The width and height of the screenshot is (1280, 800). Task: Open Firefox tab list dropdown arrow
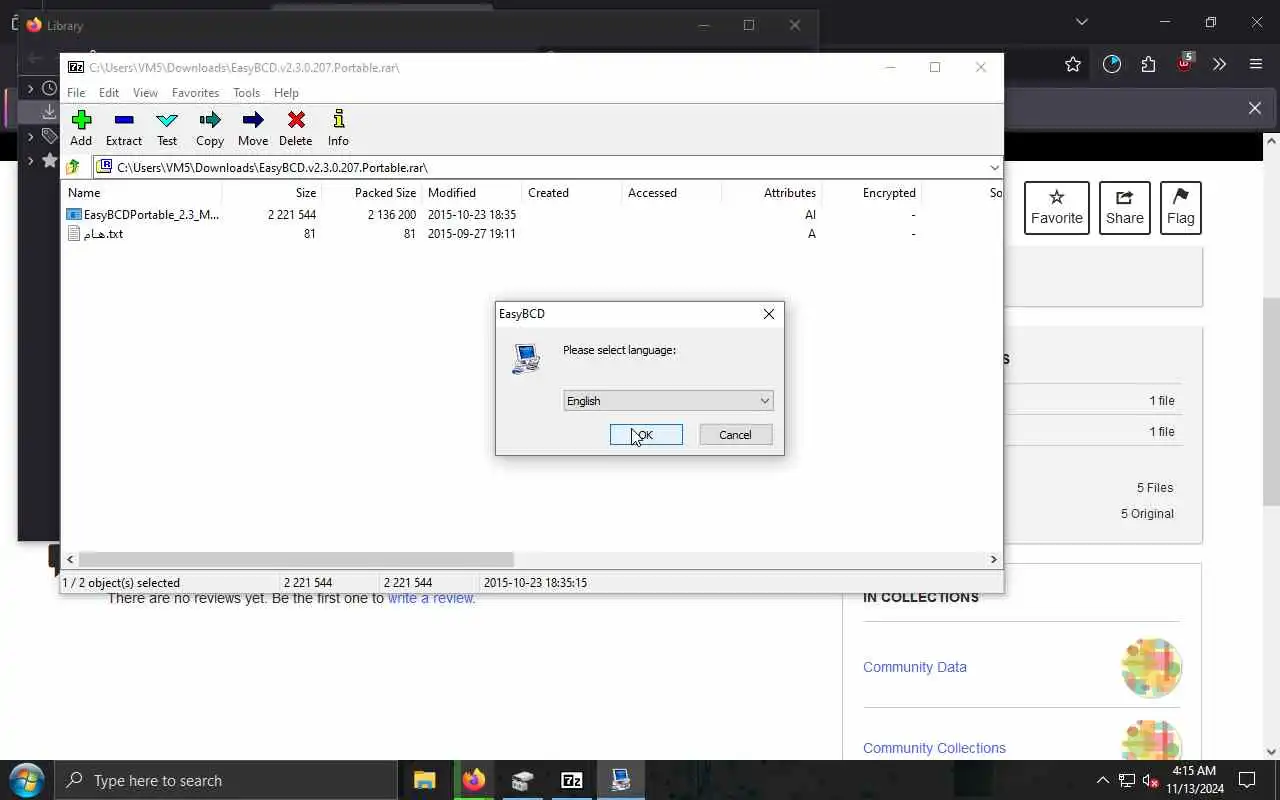[x=1081, y=22]
